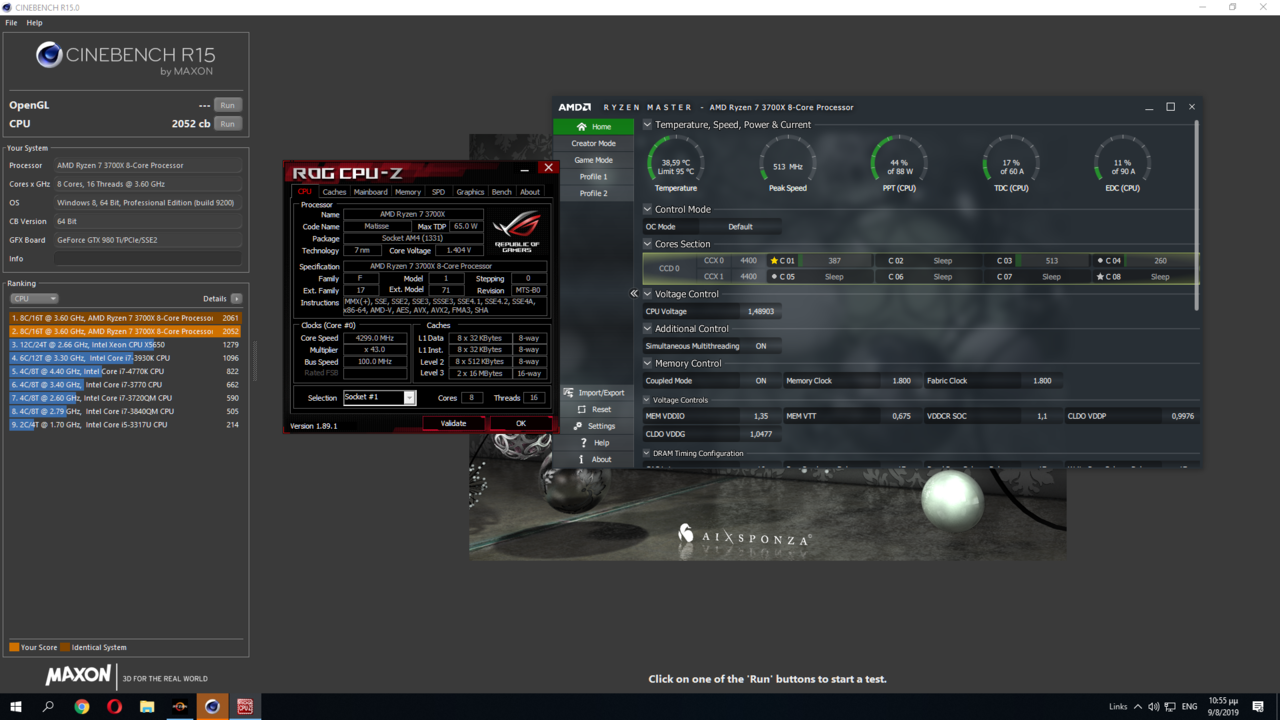Click the TDC (CPU) gauge
Viewport: 1280px width, 720px height.
coord(1011,163)
